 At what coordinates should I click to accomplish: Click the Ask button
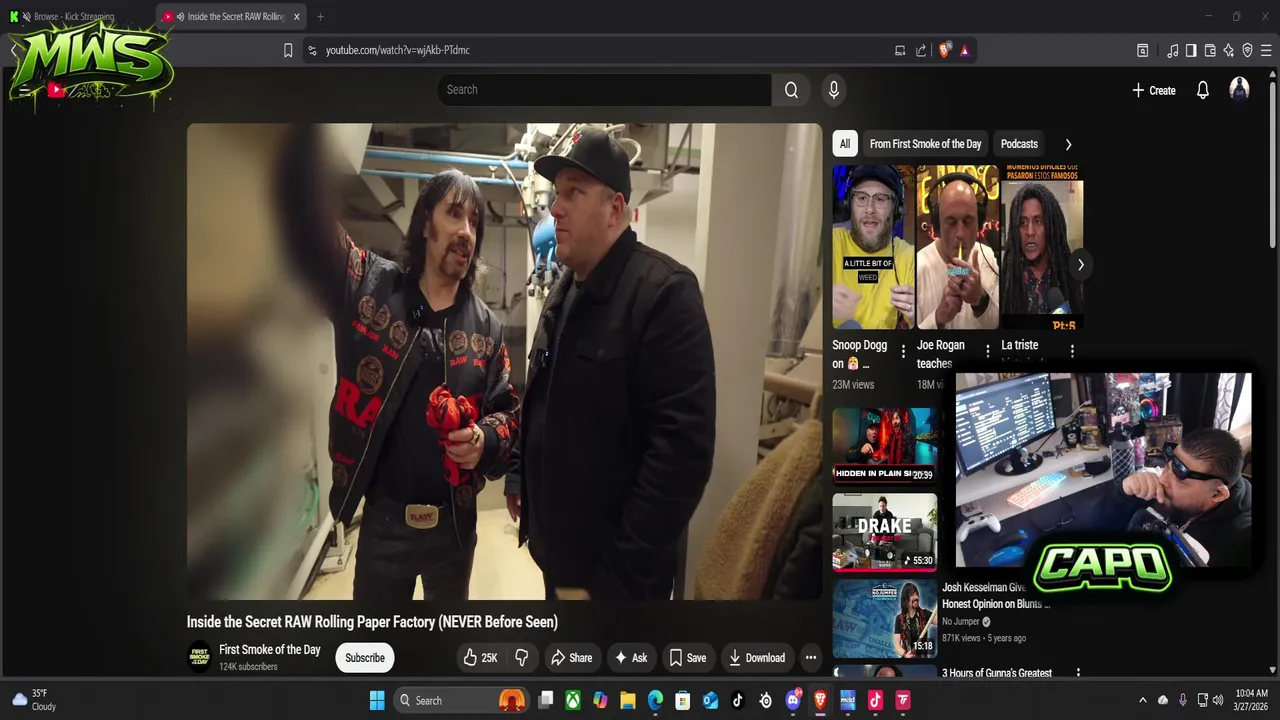click(631, 658)
